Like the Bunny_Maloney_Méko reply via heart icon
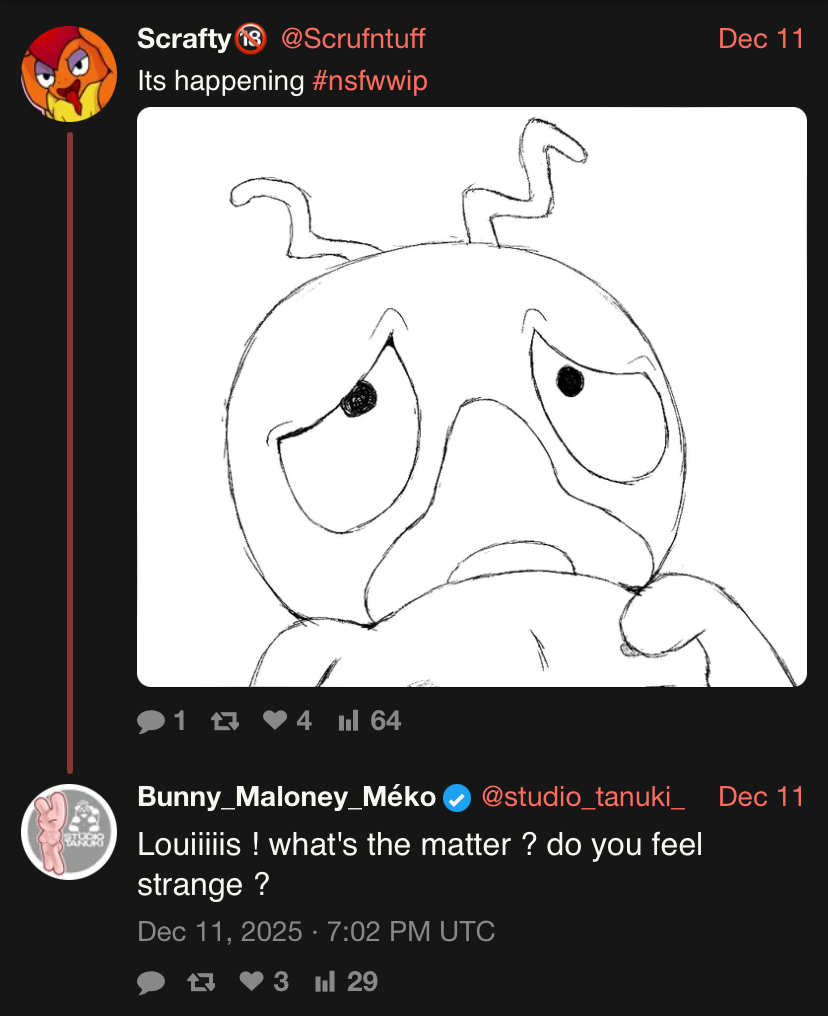828x1016 pixels. coord(252,983)
